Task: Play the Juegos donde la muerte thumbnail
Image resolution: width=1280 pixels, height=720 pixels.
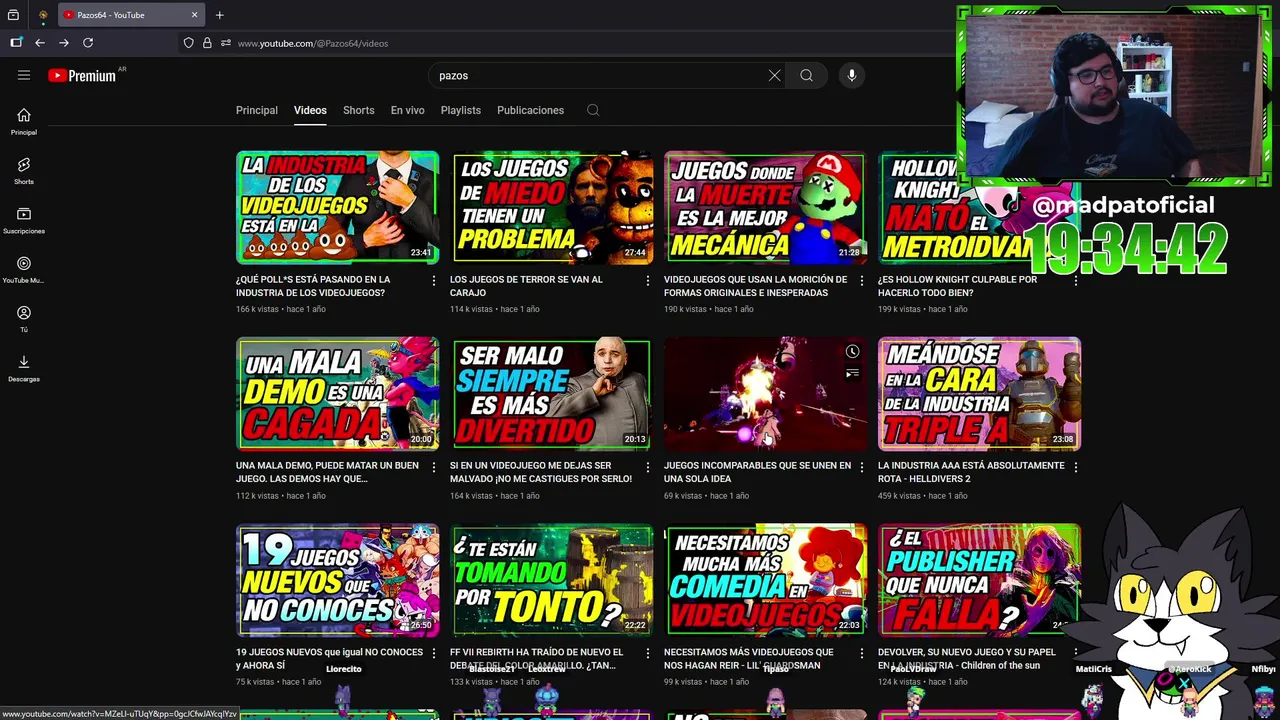Action: 765,207
